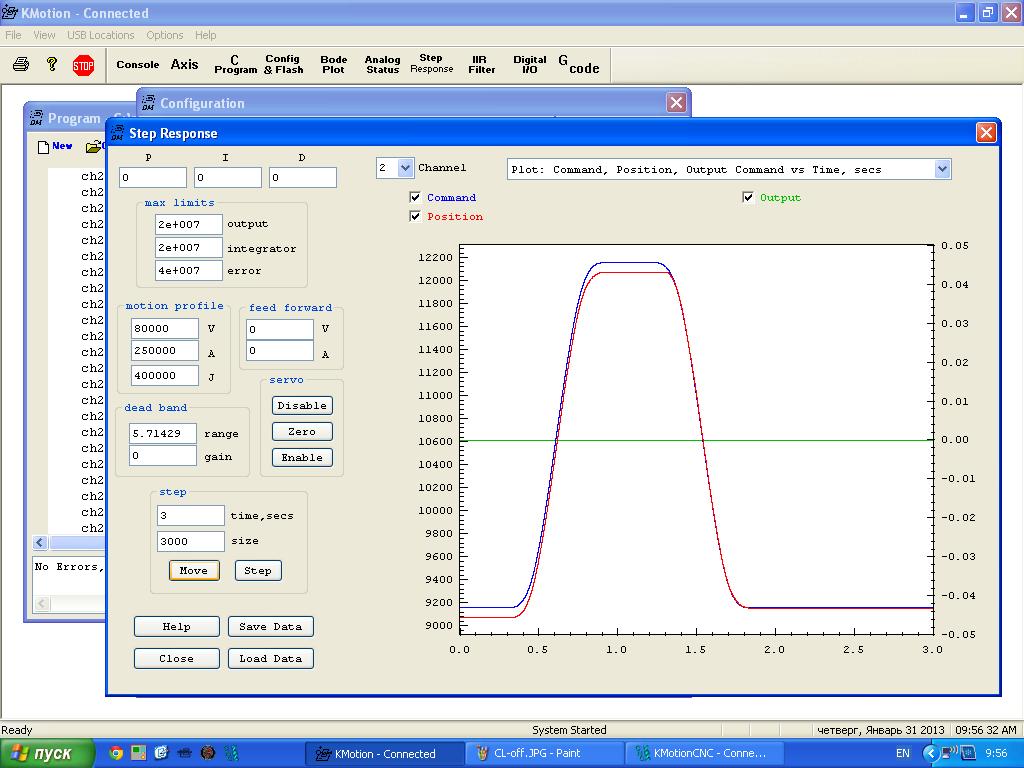The image size is (1024, 768).
Task: Expand the Channel number dropdown
Action: tap(405, 169)
